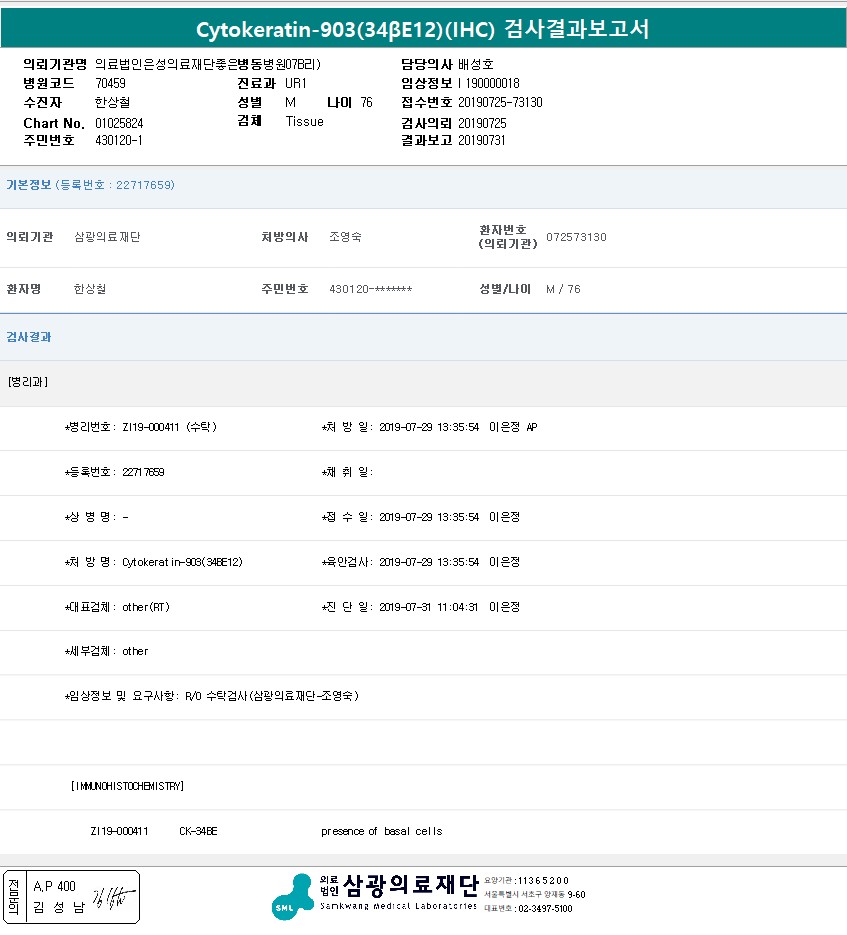The height and width of the screenshot is (935, 847).
Task: Click the Chart No. value 01025824
Action: (x=120, y=123)
